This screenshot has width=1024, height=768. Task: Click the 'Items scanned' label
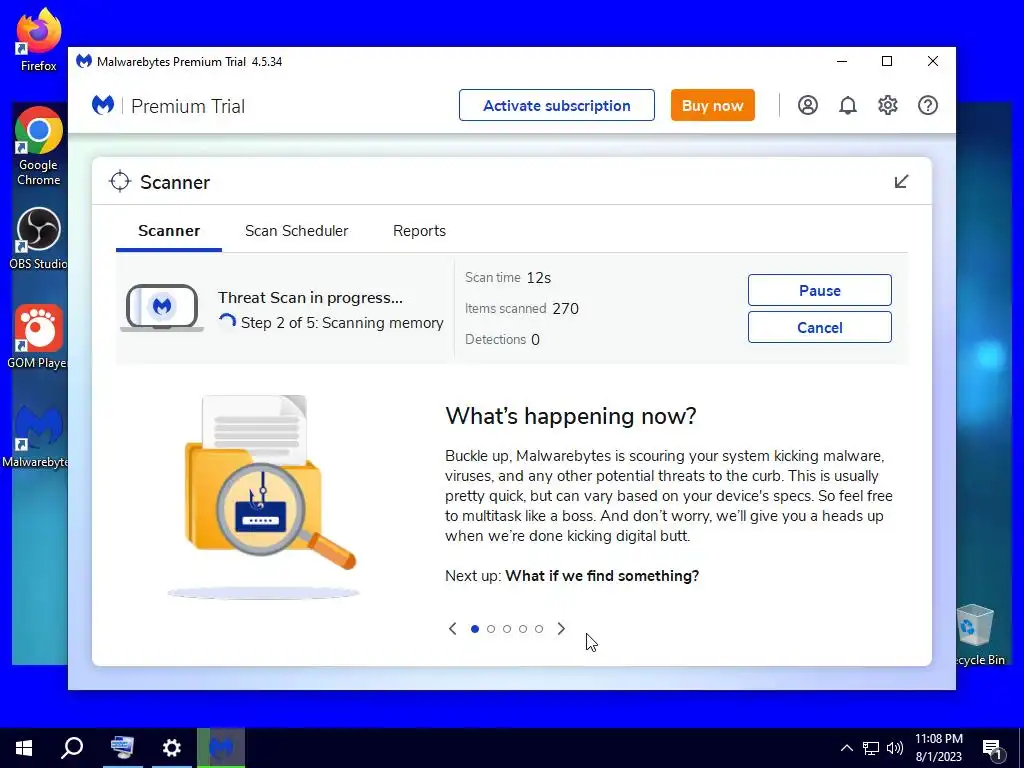point(505,308)
